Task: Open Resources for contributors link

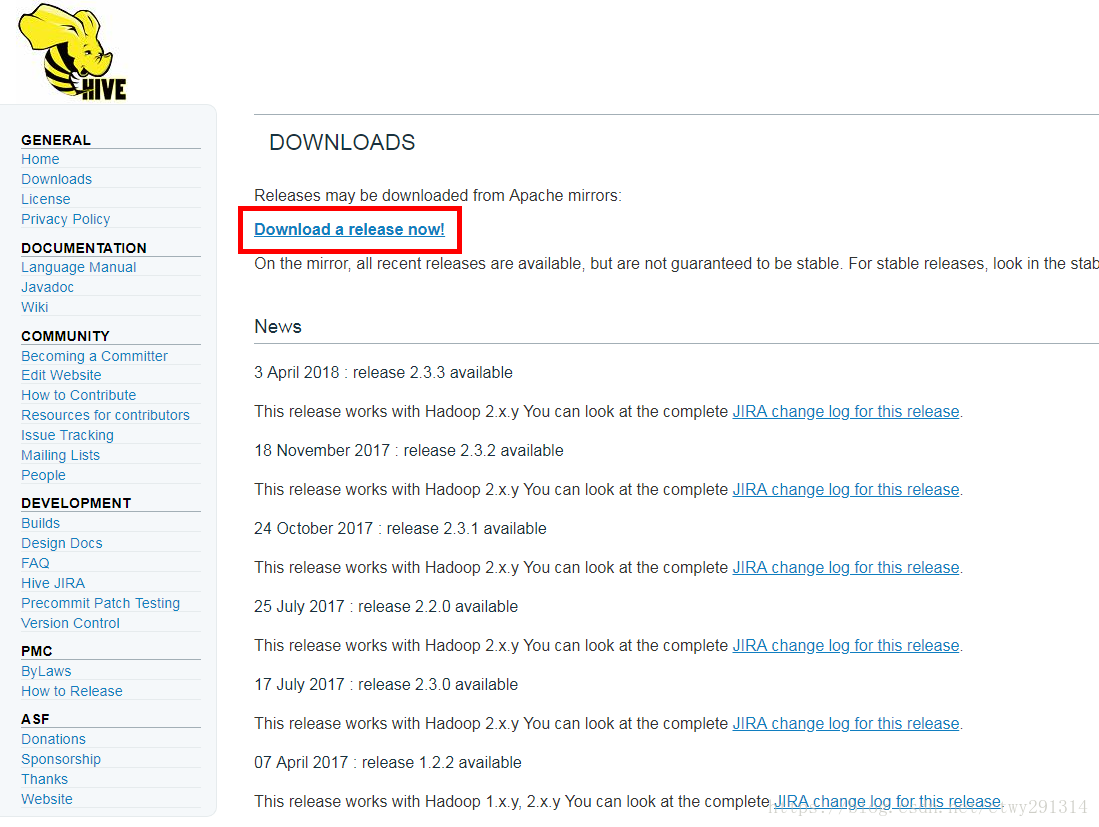Action: pyautogui.click(x=105, y=415)
